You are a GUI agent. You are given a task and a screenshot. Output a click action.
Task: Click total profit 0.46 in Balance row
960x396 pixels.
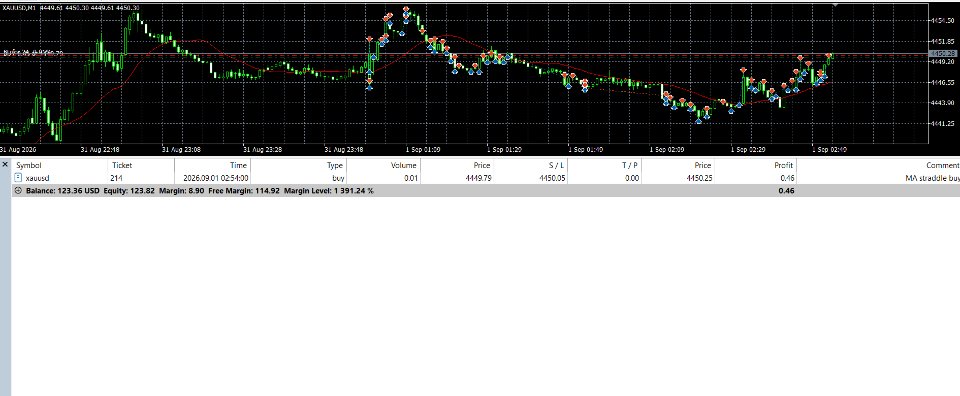tap(786, 191)
